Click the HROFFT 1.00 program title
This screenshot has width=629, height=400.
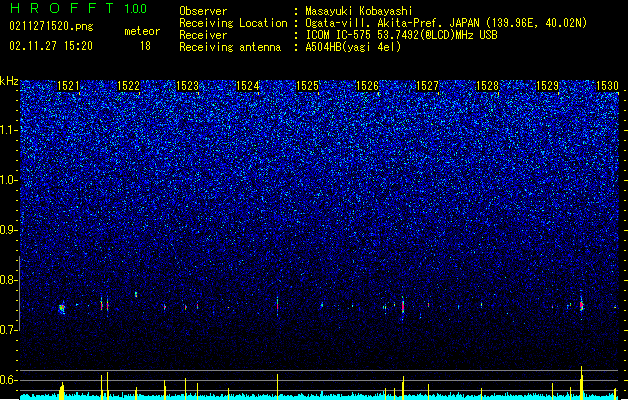click(x=79, y=8)
